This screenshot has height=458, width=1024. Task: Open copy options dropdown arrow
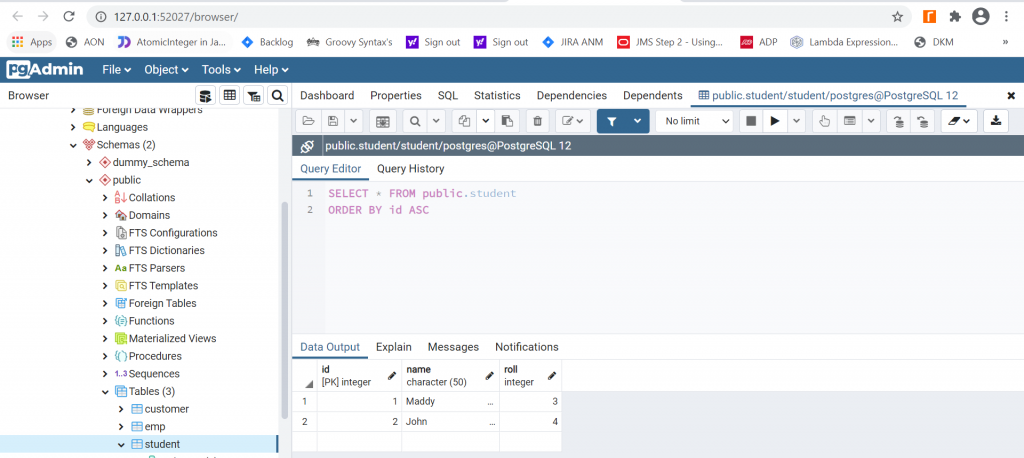[x=485, y=121]
